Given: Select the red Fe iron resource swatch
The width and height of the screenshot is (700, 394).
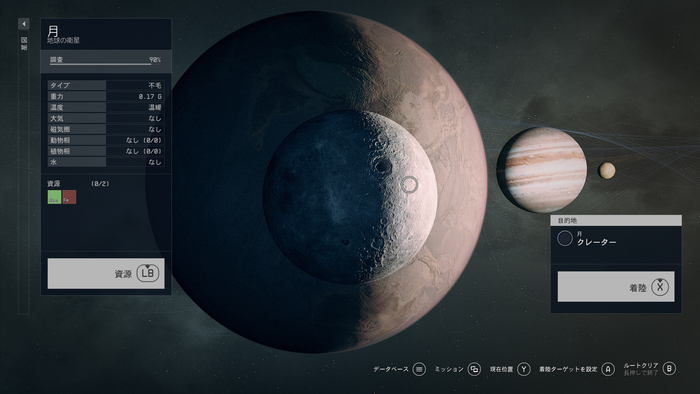Looking at the screenshot, I should (x=69, y=197).
